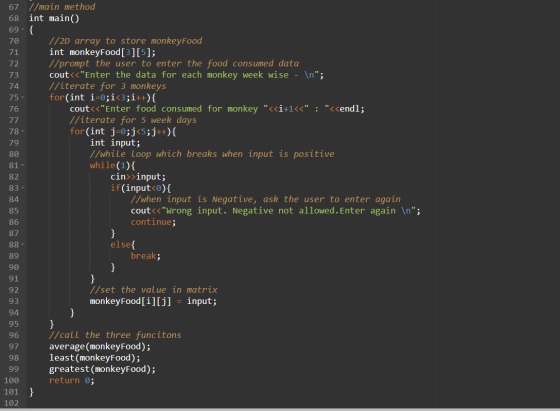
Task: Click line number 102 in the gutter
Action: (x=11, y=403)
